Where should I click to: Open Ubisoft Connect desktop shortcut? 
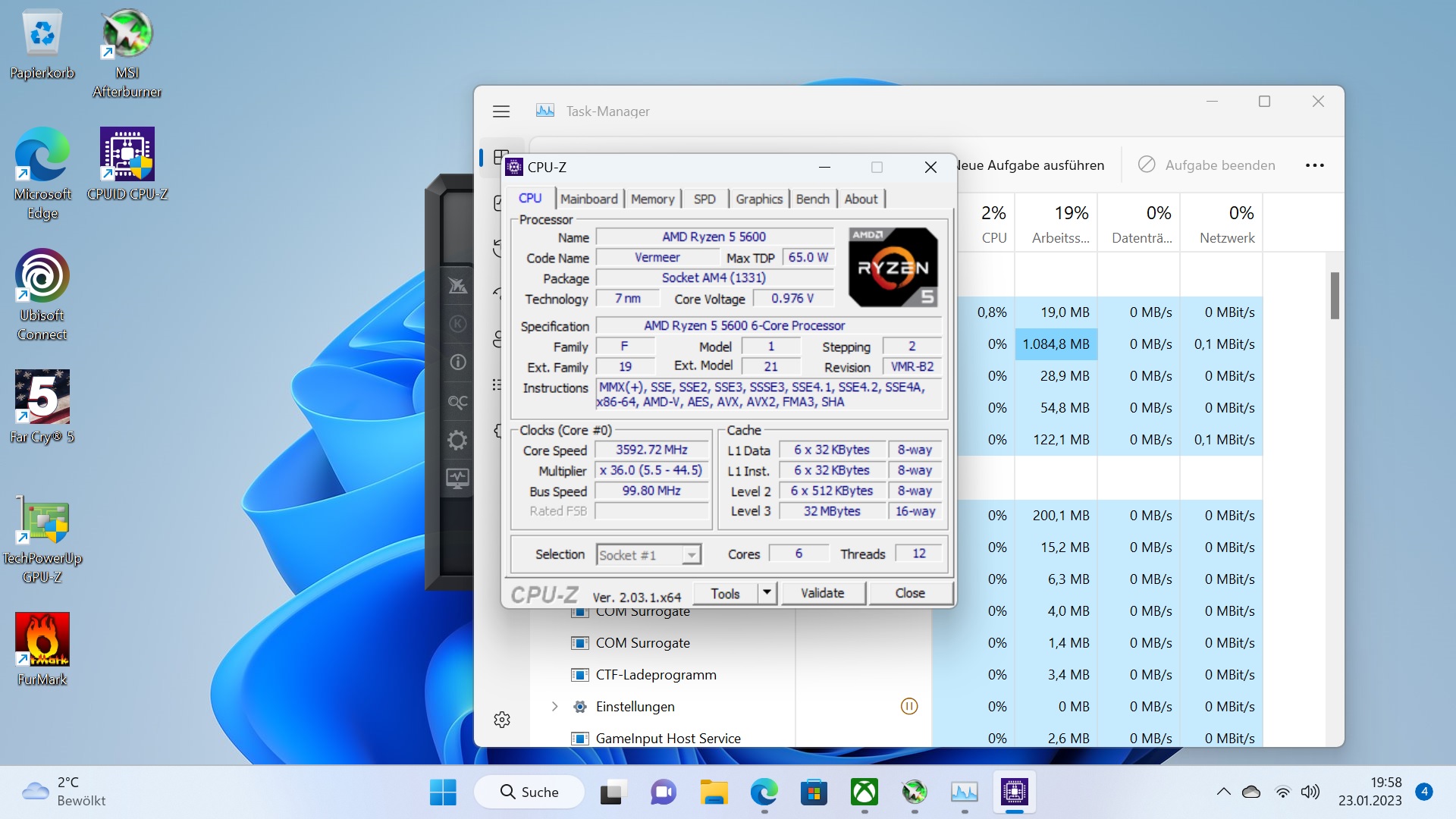pyautogui.click(x=42, y=295)
